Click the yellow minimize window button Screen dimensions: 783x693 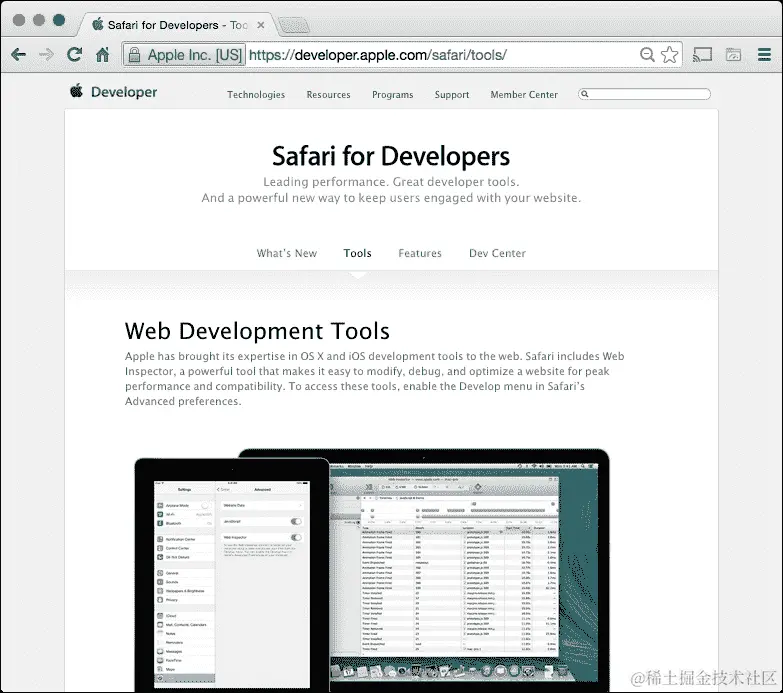click(x=39, y=20)
